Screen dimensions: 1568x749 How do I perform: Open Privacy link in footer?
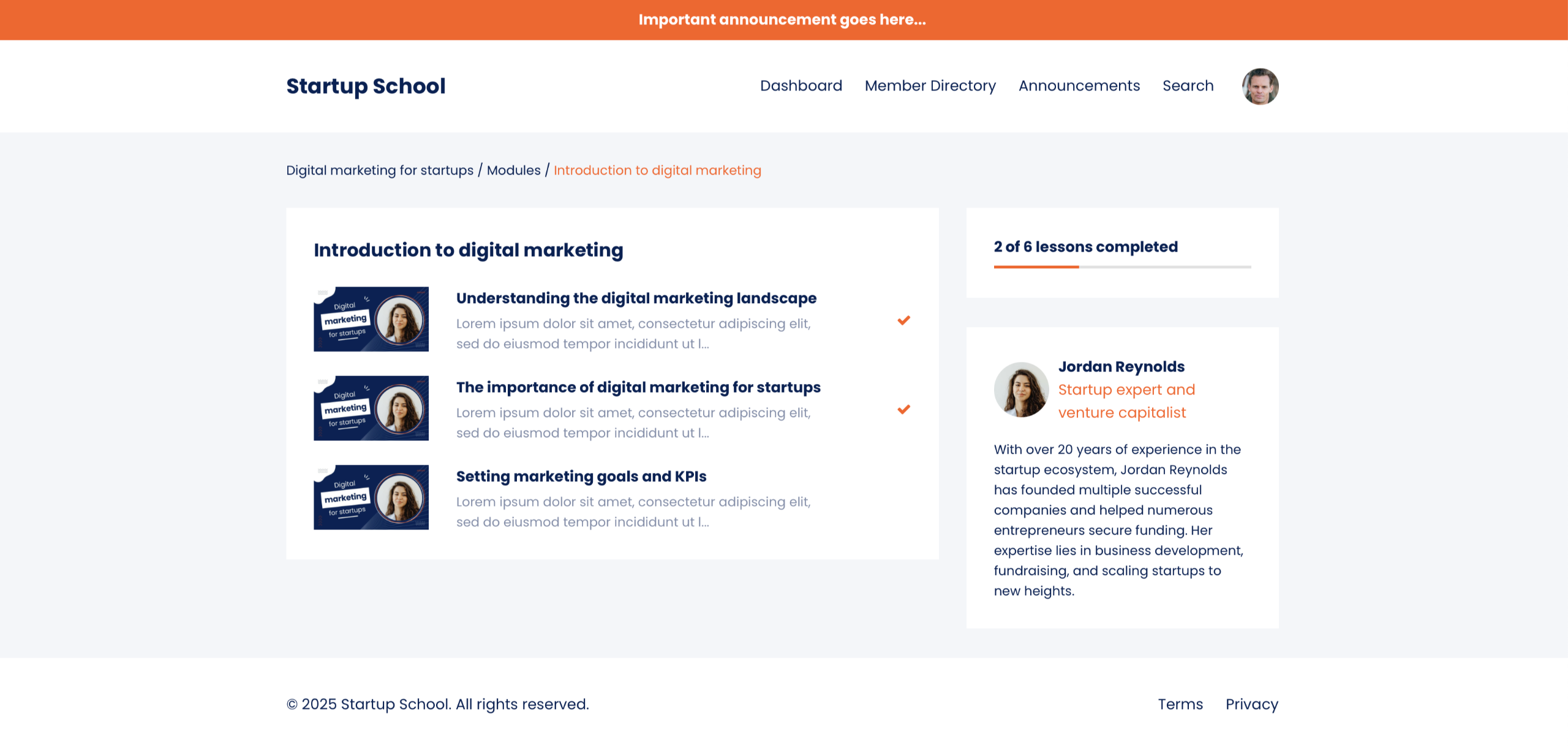(x=1251, y=704)
